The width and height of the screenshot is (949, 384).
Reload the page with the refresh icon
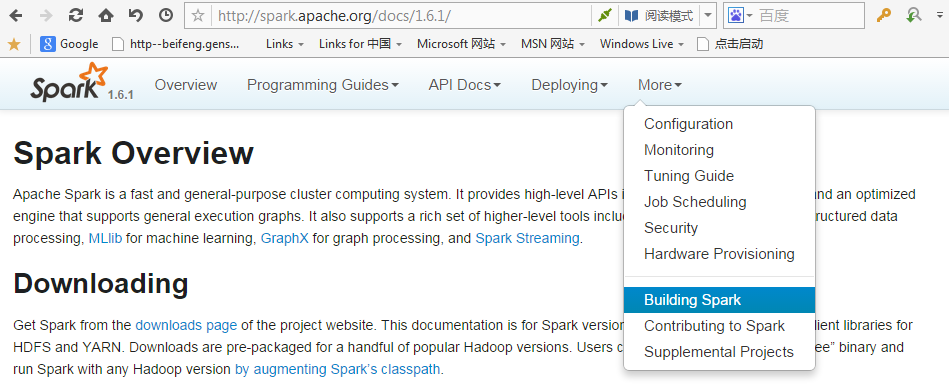pos(76,16)
